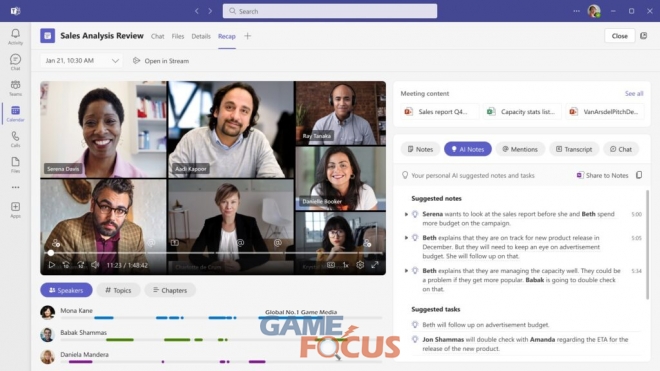The height and width of the screenshot is (371, 660).
Task: Mute the recording volume speaker icon
Action: 96,265
